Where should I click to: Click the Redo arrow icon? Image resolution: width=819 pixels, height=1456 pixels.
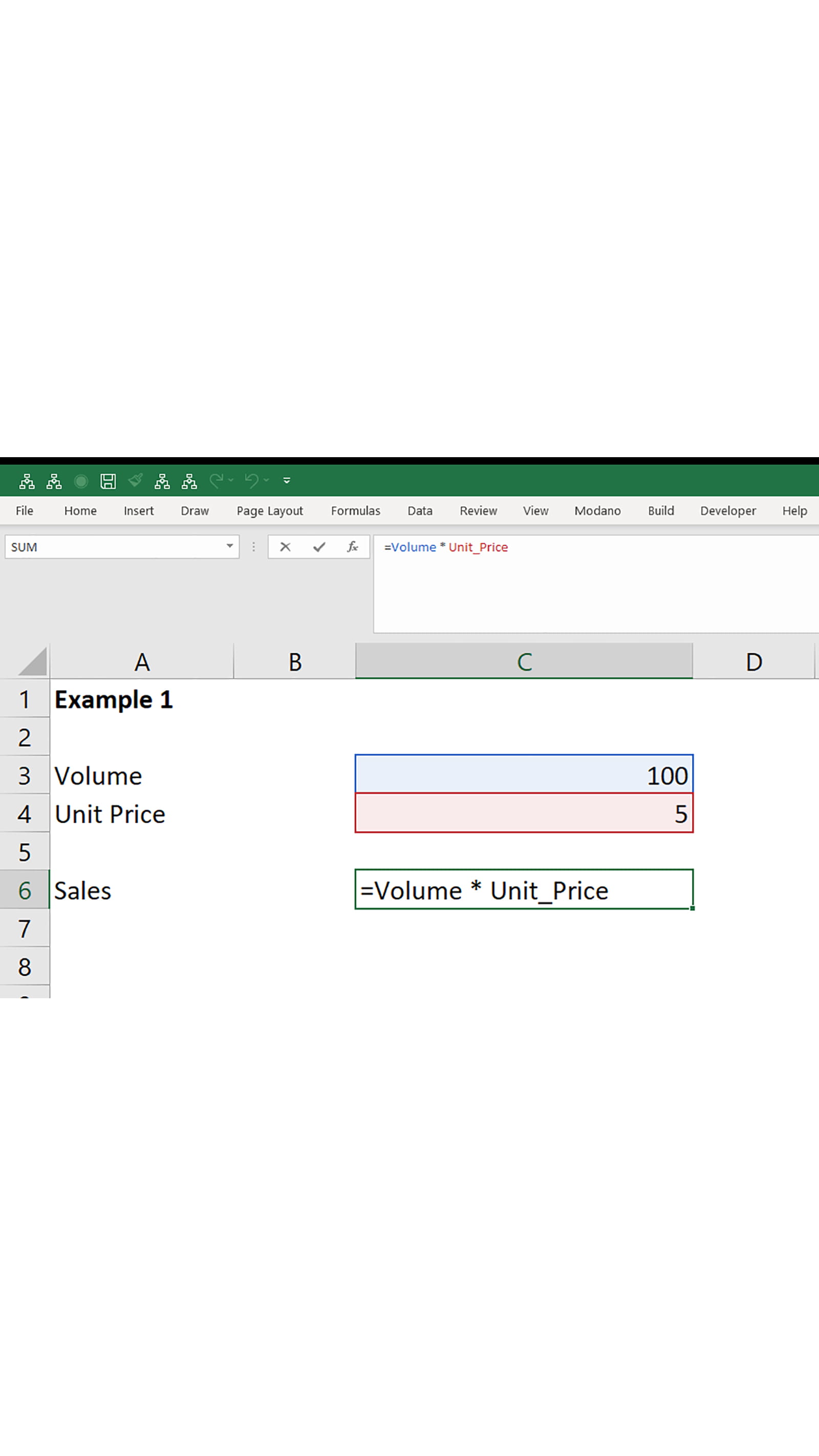216,481
